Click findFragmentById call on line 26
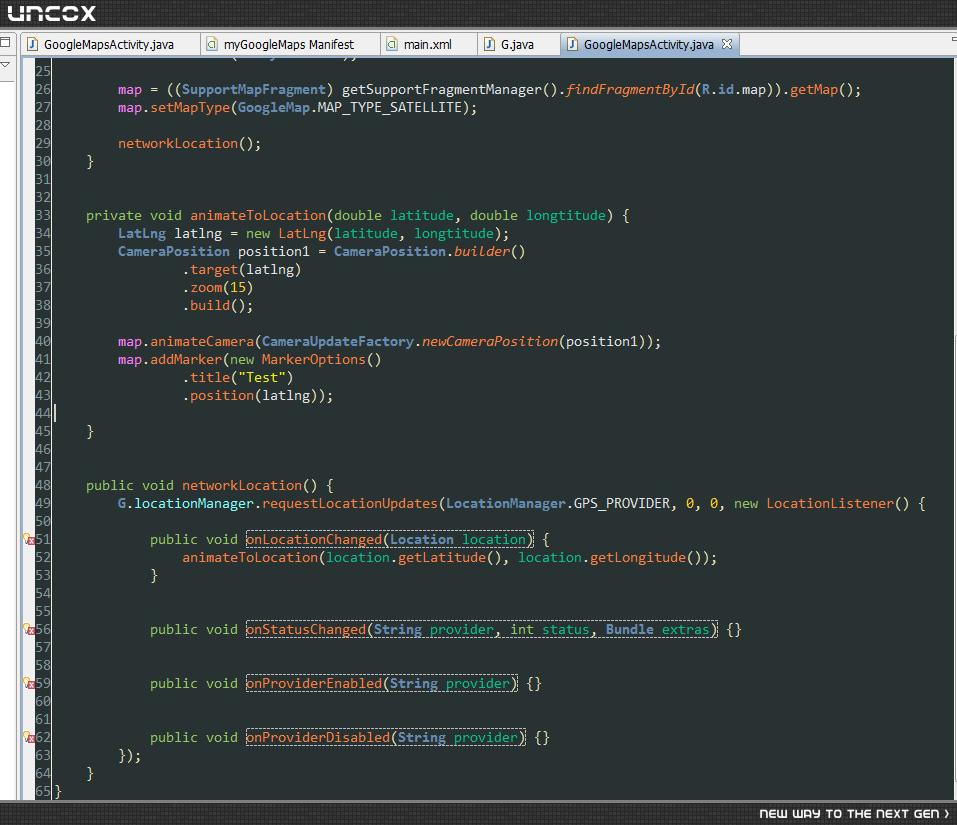This screenshot has width=957, height=825. (x=630, y=90)
